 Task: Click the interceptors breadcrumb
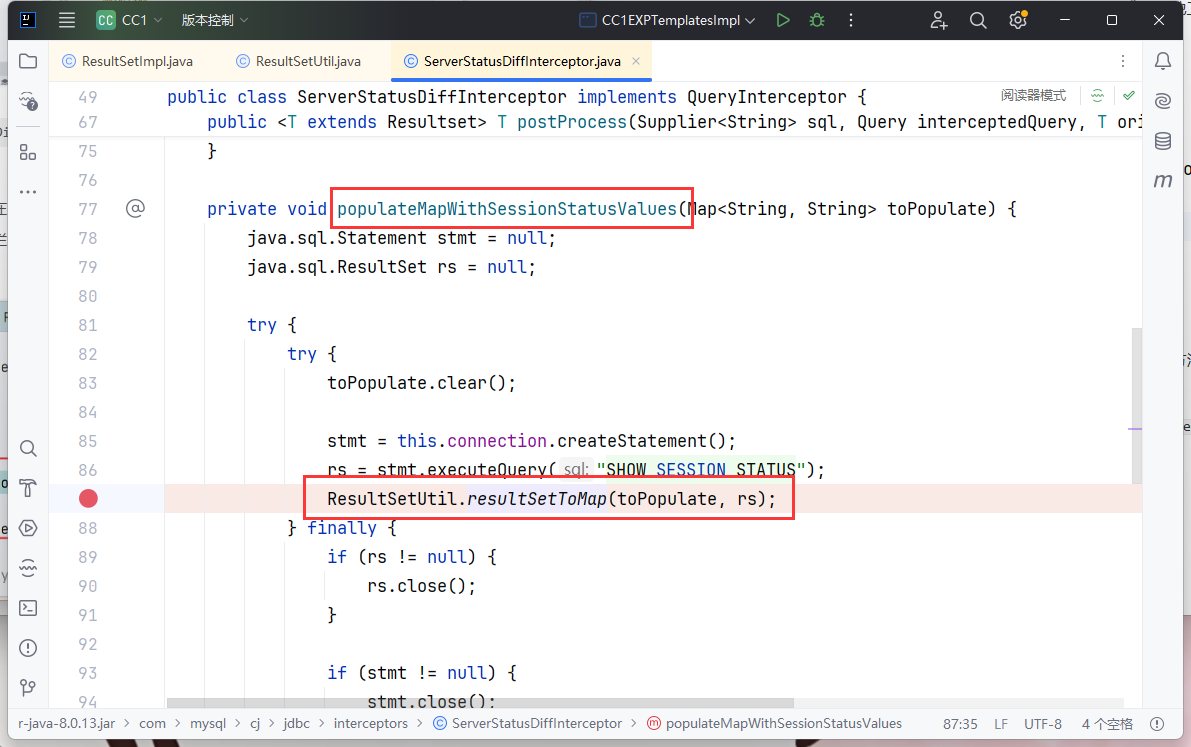370,723
